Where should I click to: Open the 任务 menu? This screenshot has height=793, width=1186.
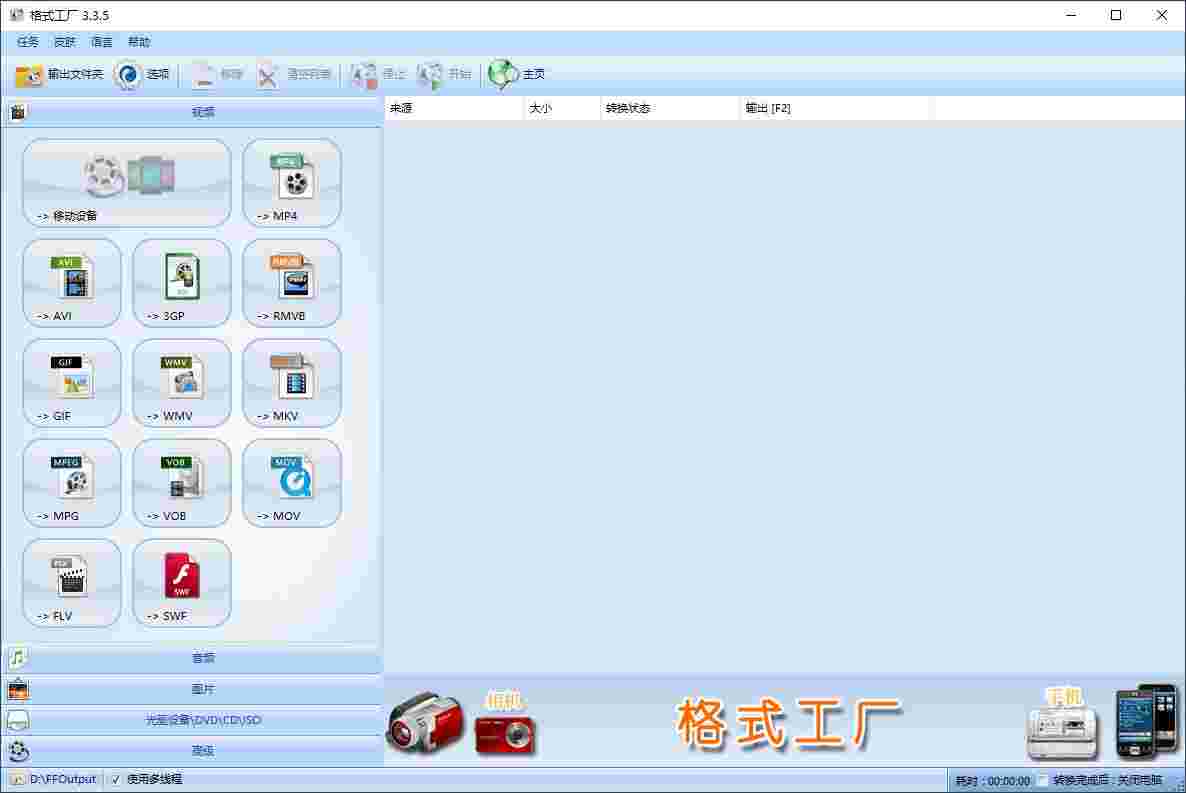(26, 42)
